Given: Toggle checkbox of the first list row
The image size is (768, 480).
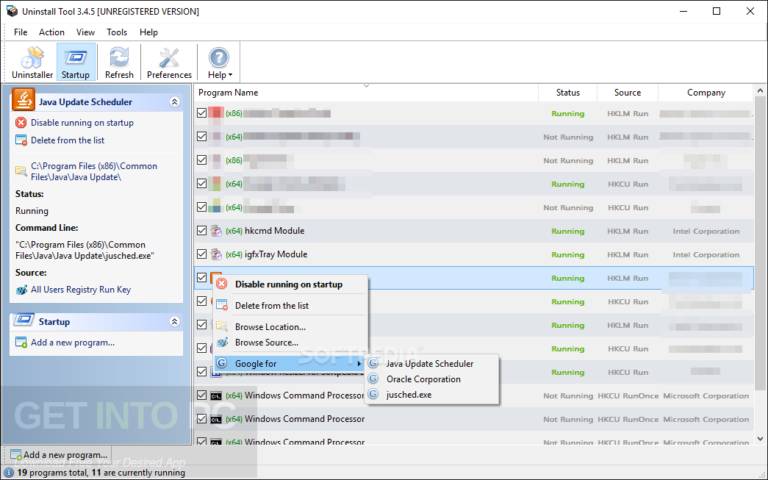Looking at the screenshot, I should (x=202, y=113).
